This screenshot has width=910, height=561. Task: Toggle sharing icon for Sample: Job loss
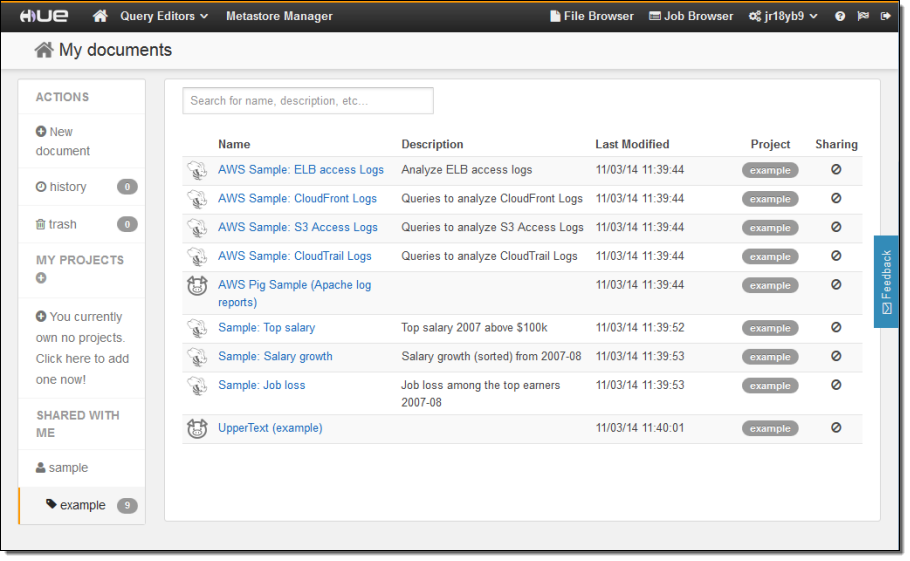pos(836,385)
